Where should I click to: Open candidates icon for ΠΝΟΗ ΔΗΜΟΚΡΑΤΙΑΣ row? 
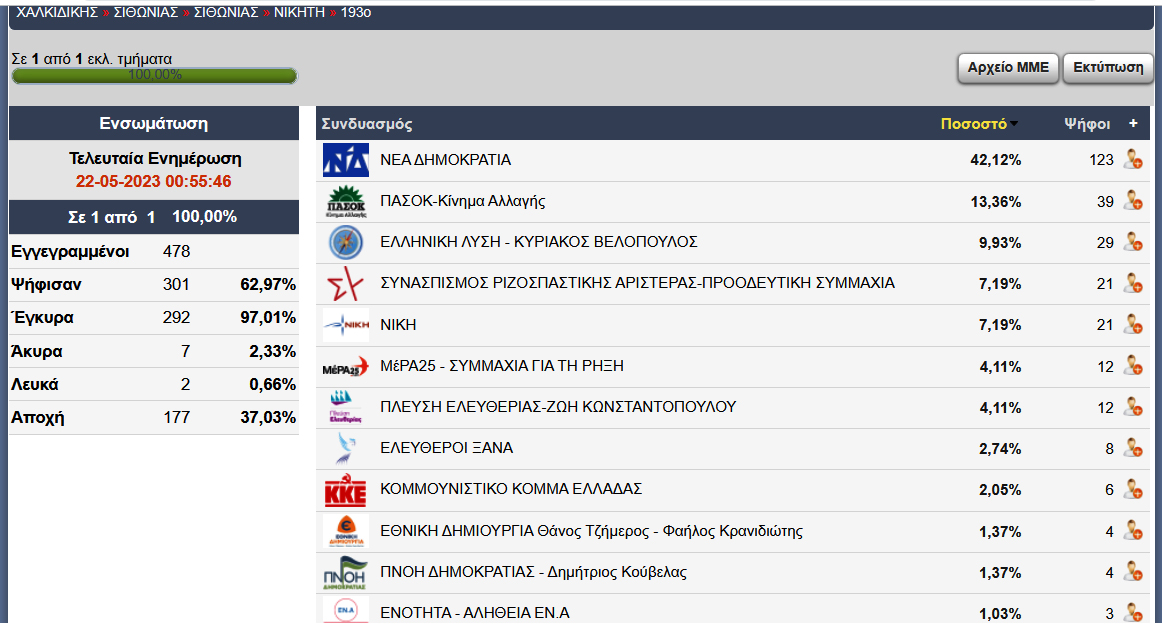pos(1132,572)
